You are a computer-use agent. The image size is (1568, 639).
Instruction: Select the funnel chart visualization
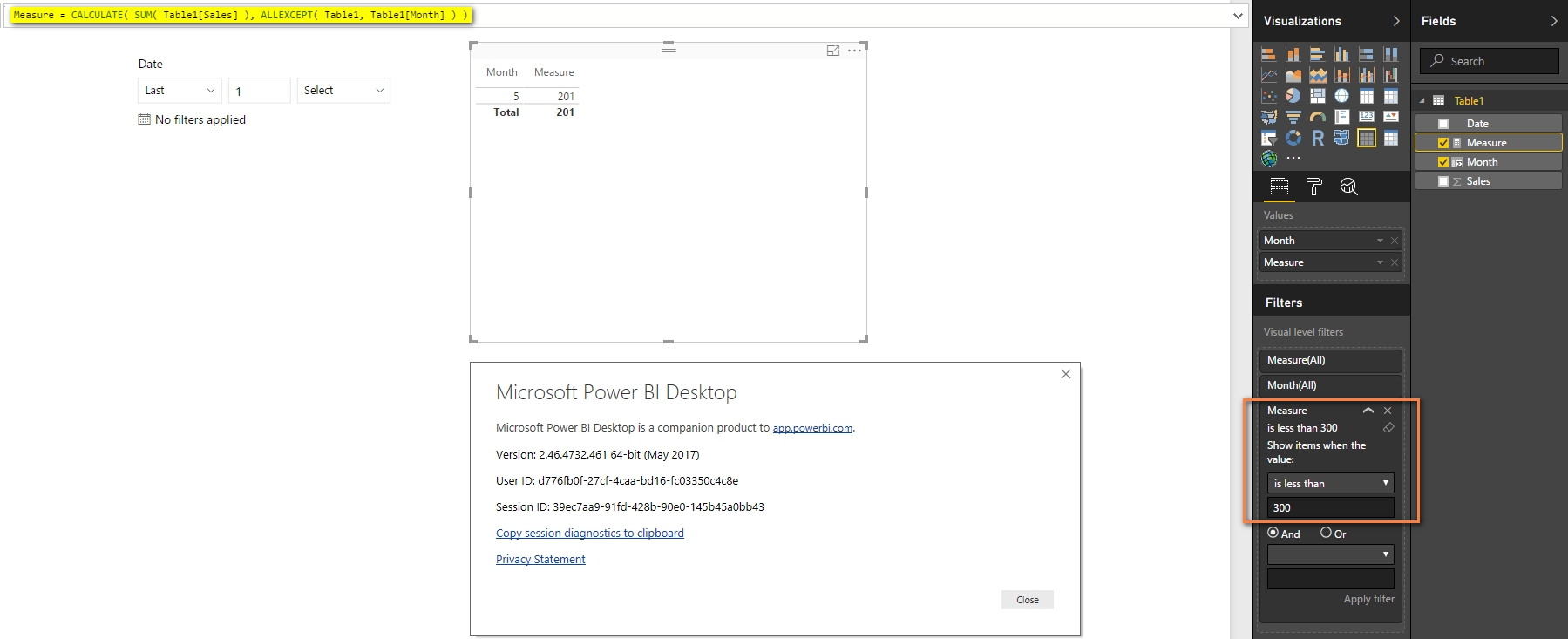1293,117
